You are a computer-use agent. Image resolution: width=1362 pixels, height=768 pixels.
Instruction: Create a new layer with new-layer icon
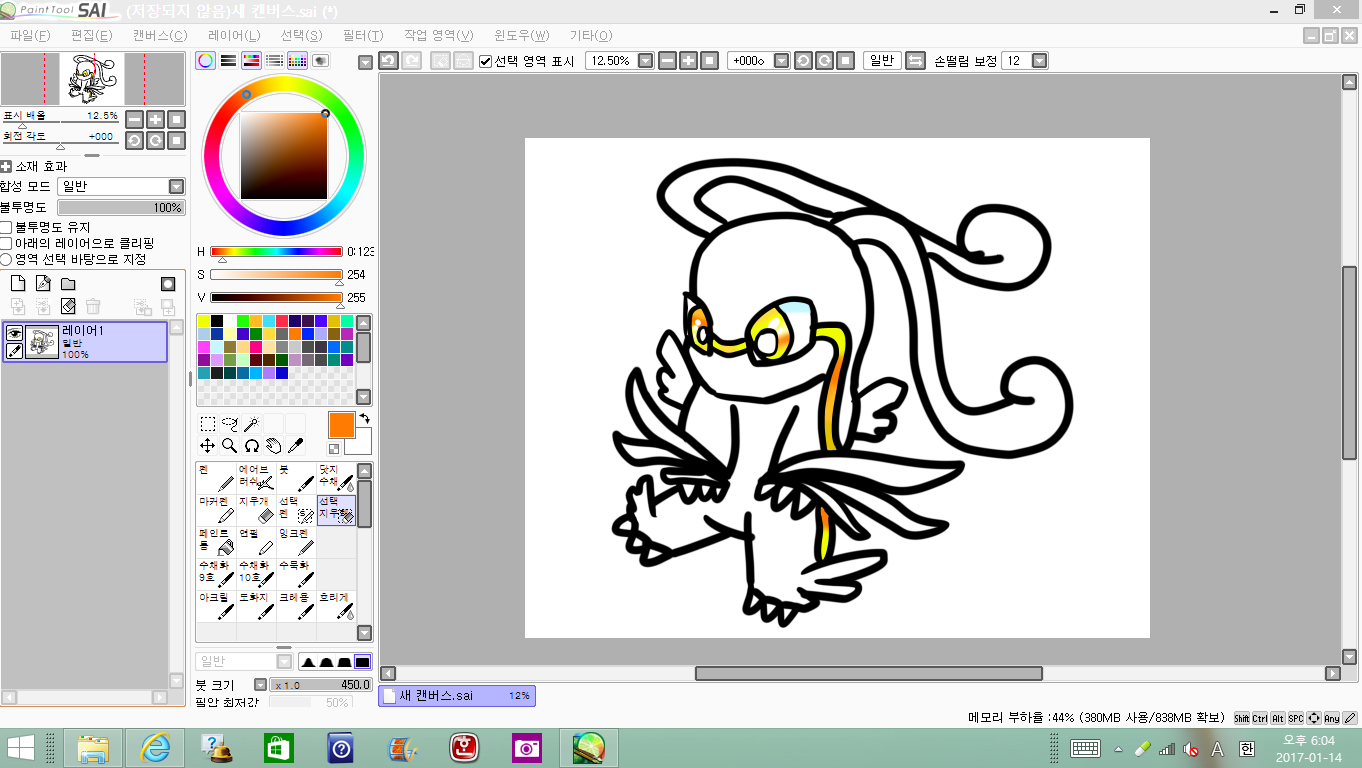[x=17, y=284]
